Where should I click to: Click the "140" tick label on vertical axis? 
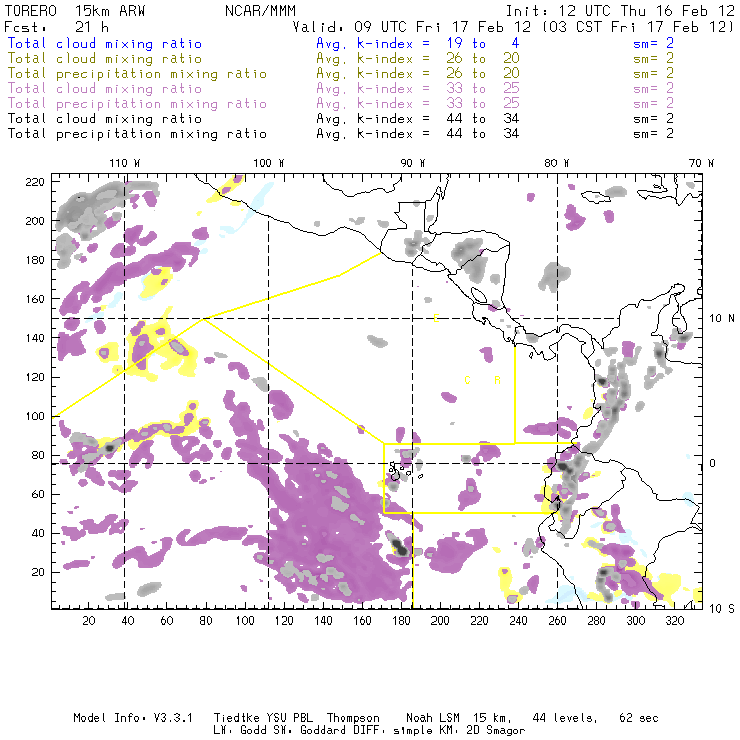click(x=34, y=338)
